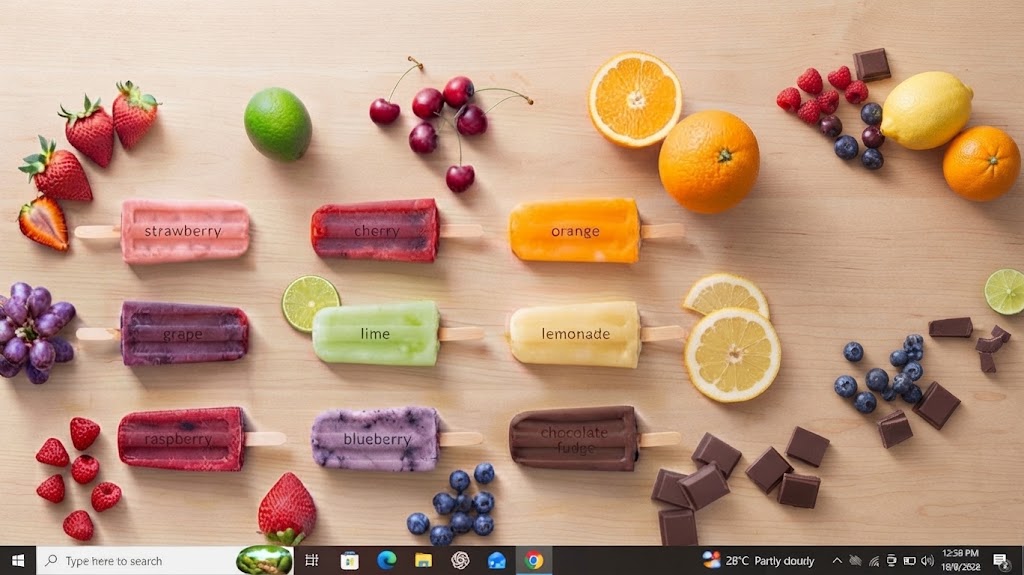
Task: Open the weather widget showing 28°C
Action: click(758, 561)
